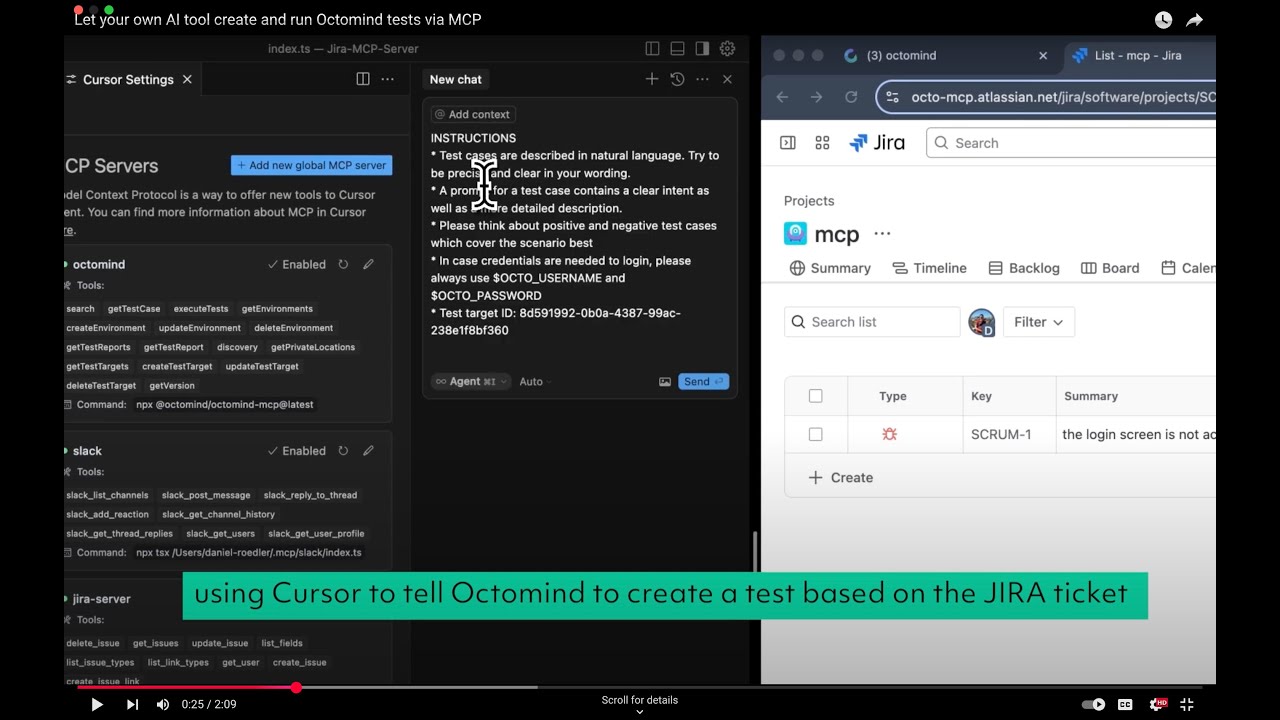
Task: Open the Backlog tab in Jira
Action: (x=1024, y=268)
